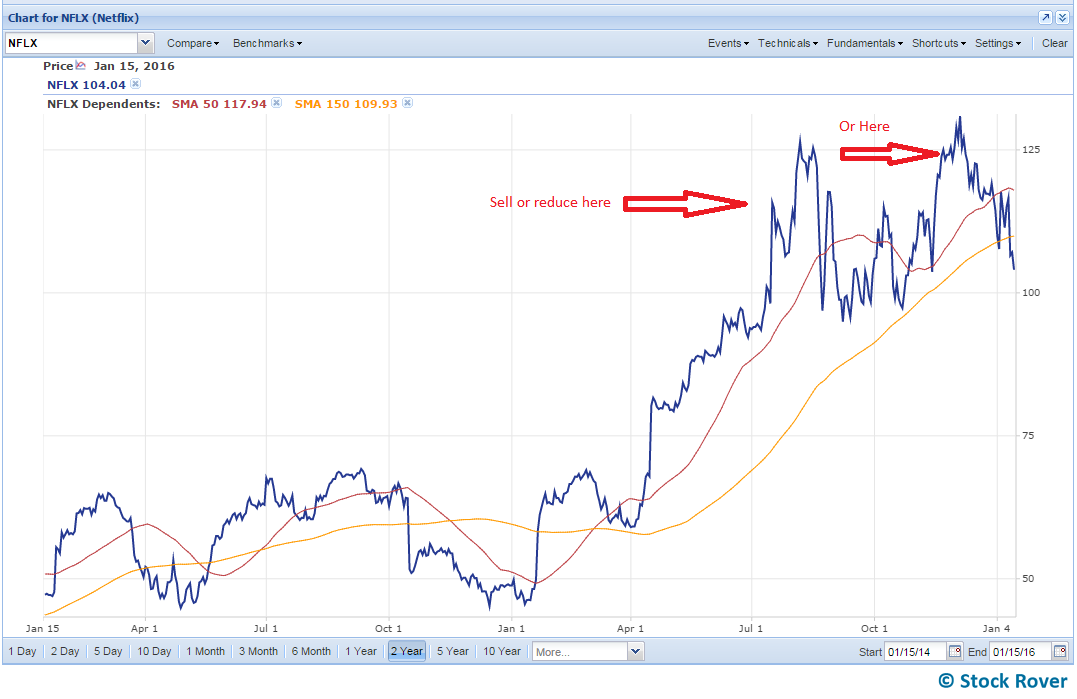Click the price chart type icon
This screenshot has width=1077, height=699.
80,66
